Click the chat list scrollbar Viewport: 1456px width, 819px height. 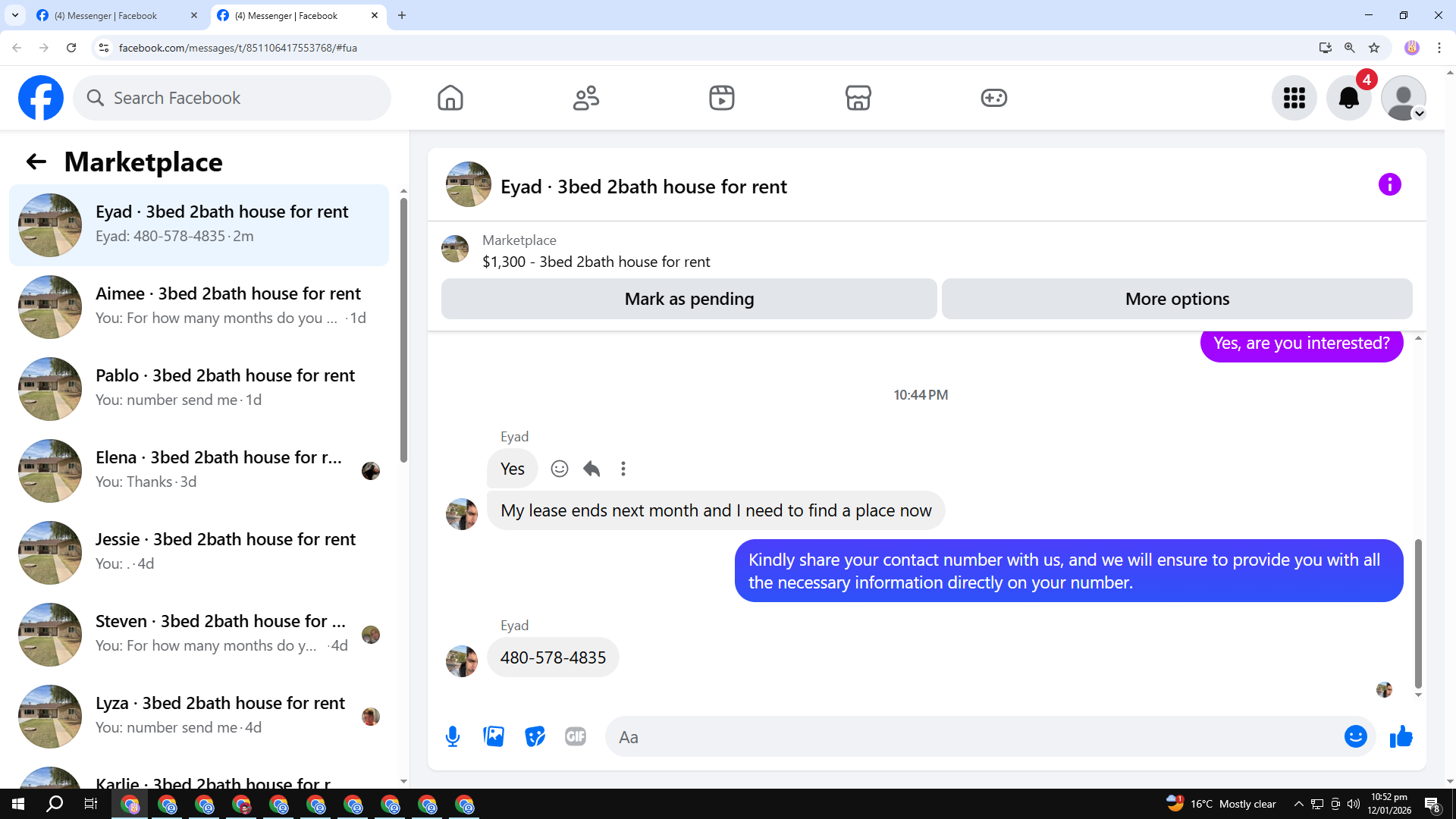coord(403,330)
